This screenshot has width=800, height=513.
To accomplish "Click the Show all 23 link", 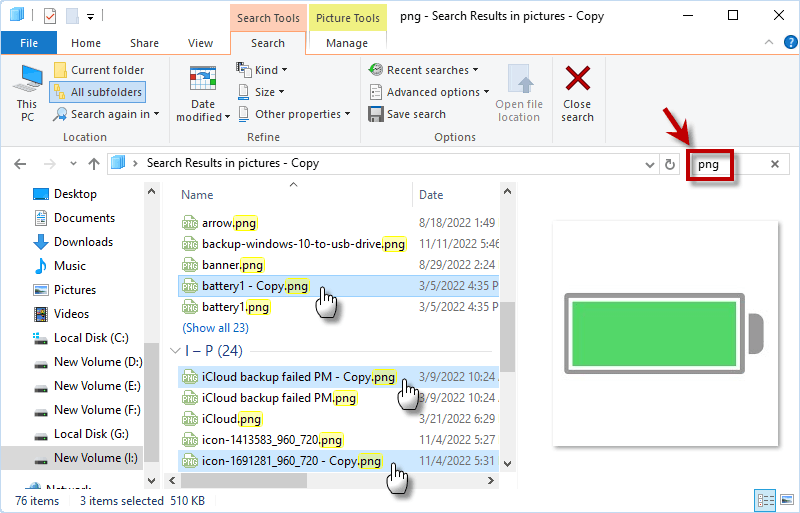I will tap(215, 327).
